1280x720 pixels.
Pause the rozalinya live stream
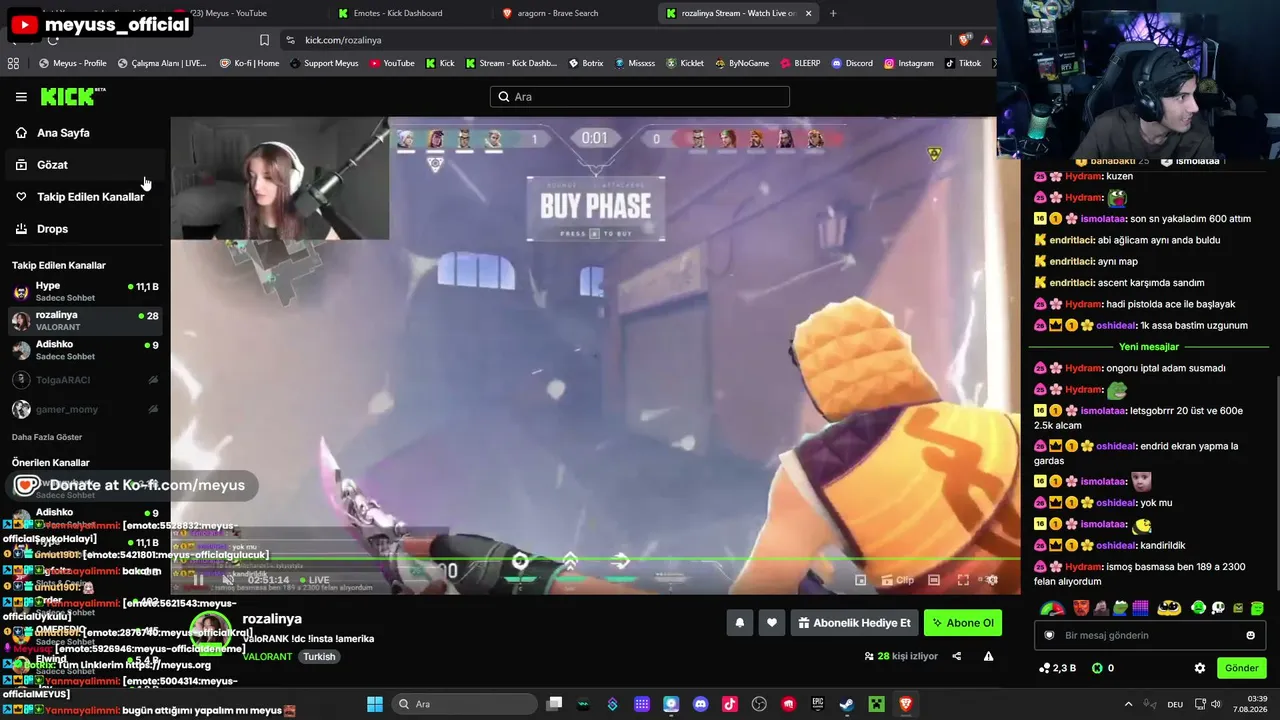[x=199, y=580]
